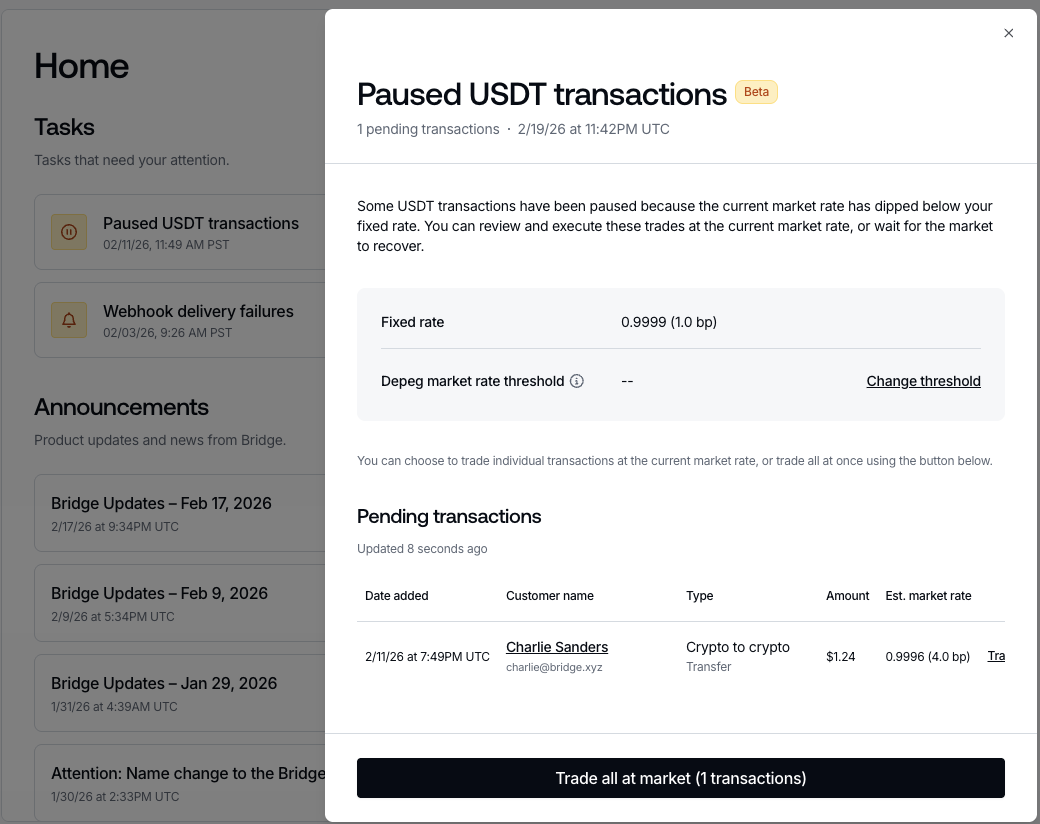Screen dimensions: 1040x824
Task: Open the Paused USDT transactions task
Action: (200, 224)
